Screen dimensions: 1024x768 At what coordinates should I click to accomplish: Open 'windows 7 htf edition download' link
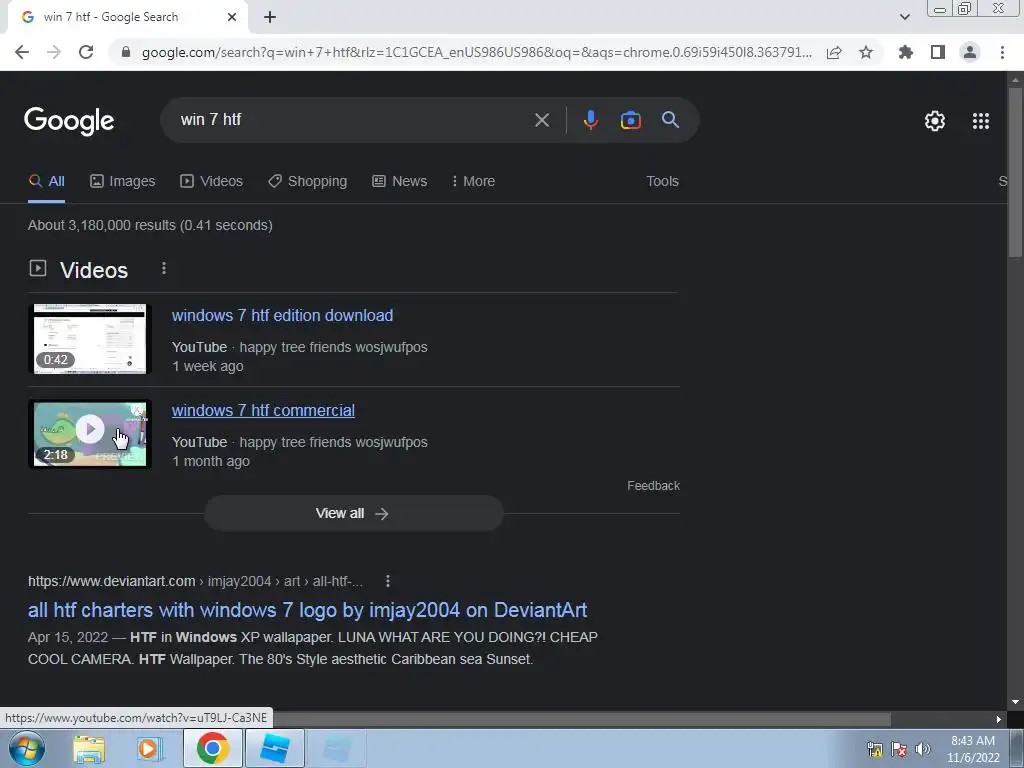pos(282,315)
